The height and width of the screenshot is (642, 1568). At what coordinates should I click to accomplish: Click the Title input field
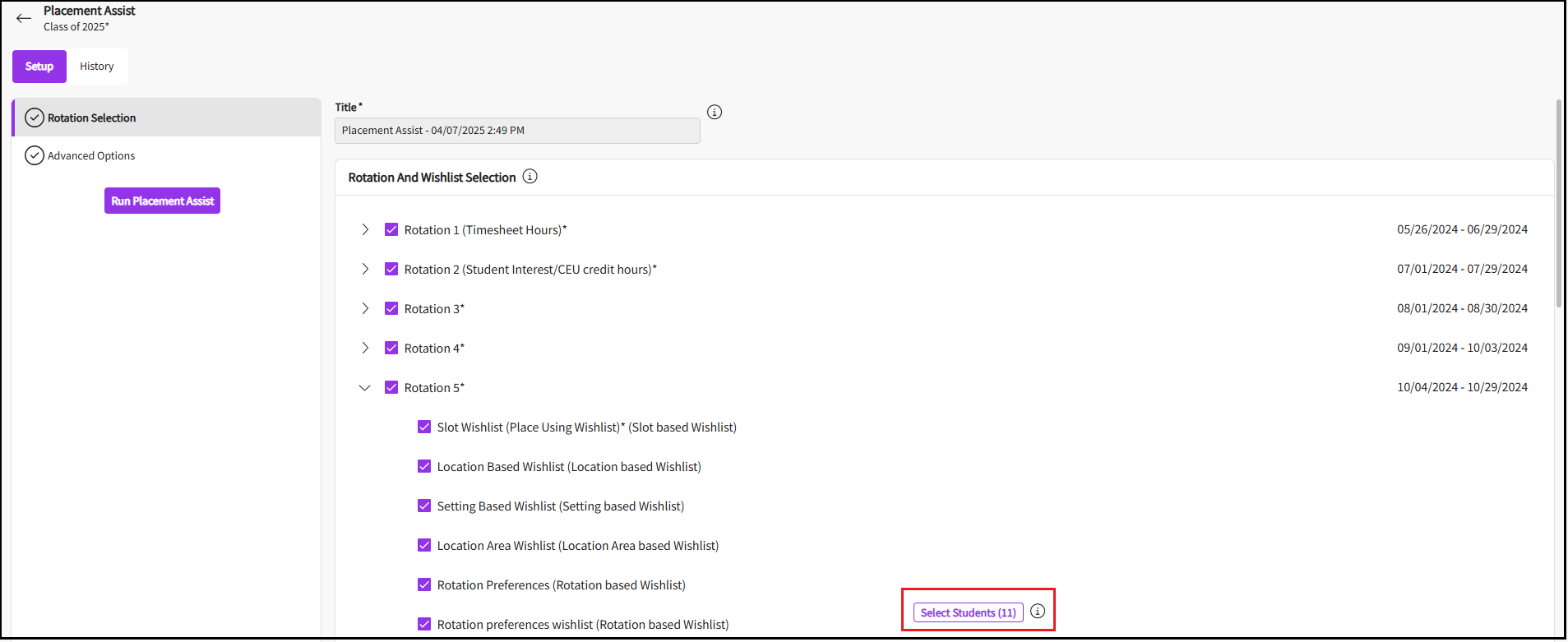point(516,131)
